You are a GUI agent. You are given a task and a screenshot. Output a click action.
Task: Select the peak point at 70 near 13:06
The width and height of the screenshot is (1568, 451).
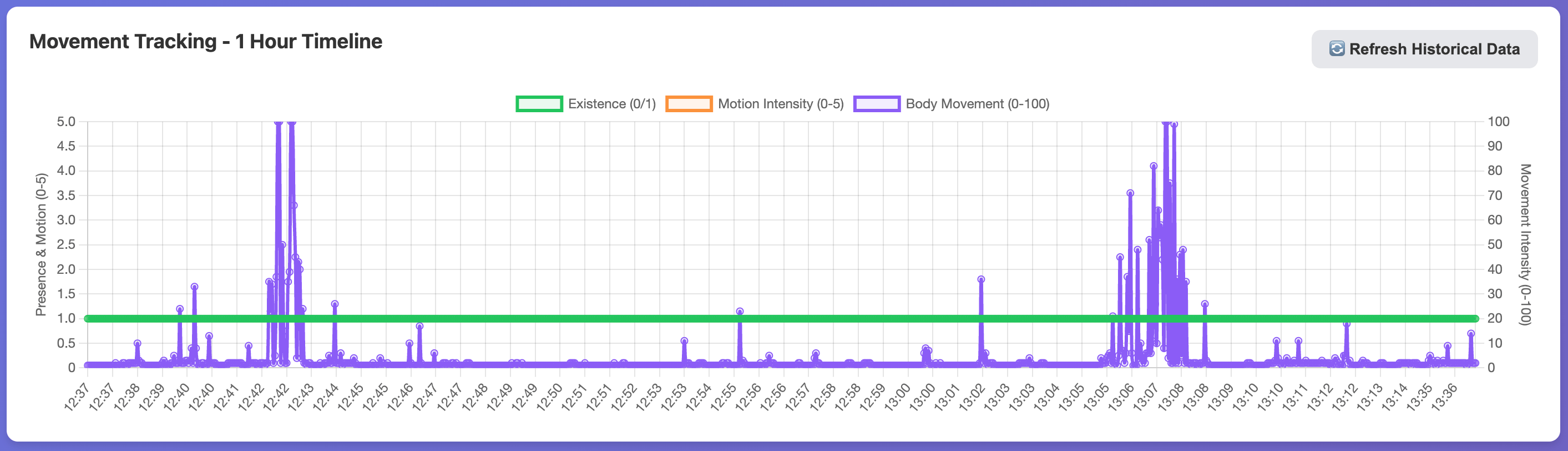(x=1130, y=193)
